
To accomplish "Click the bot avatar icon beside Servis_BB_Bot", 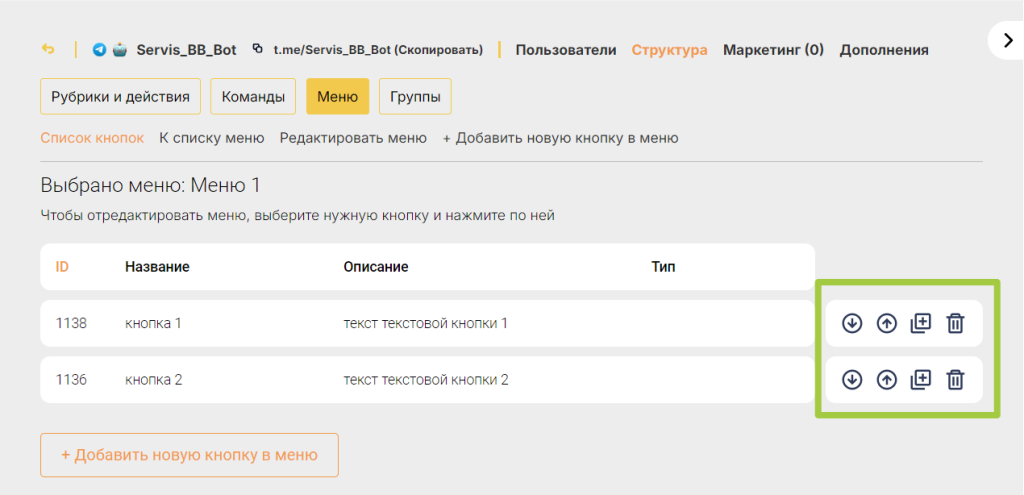I will pos(120,50).
